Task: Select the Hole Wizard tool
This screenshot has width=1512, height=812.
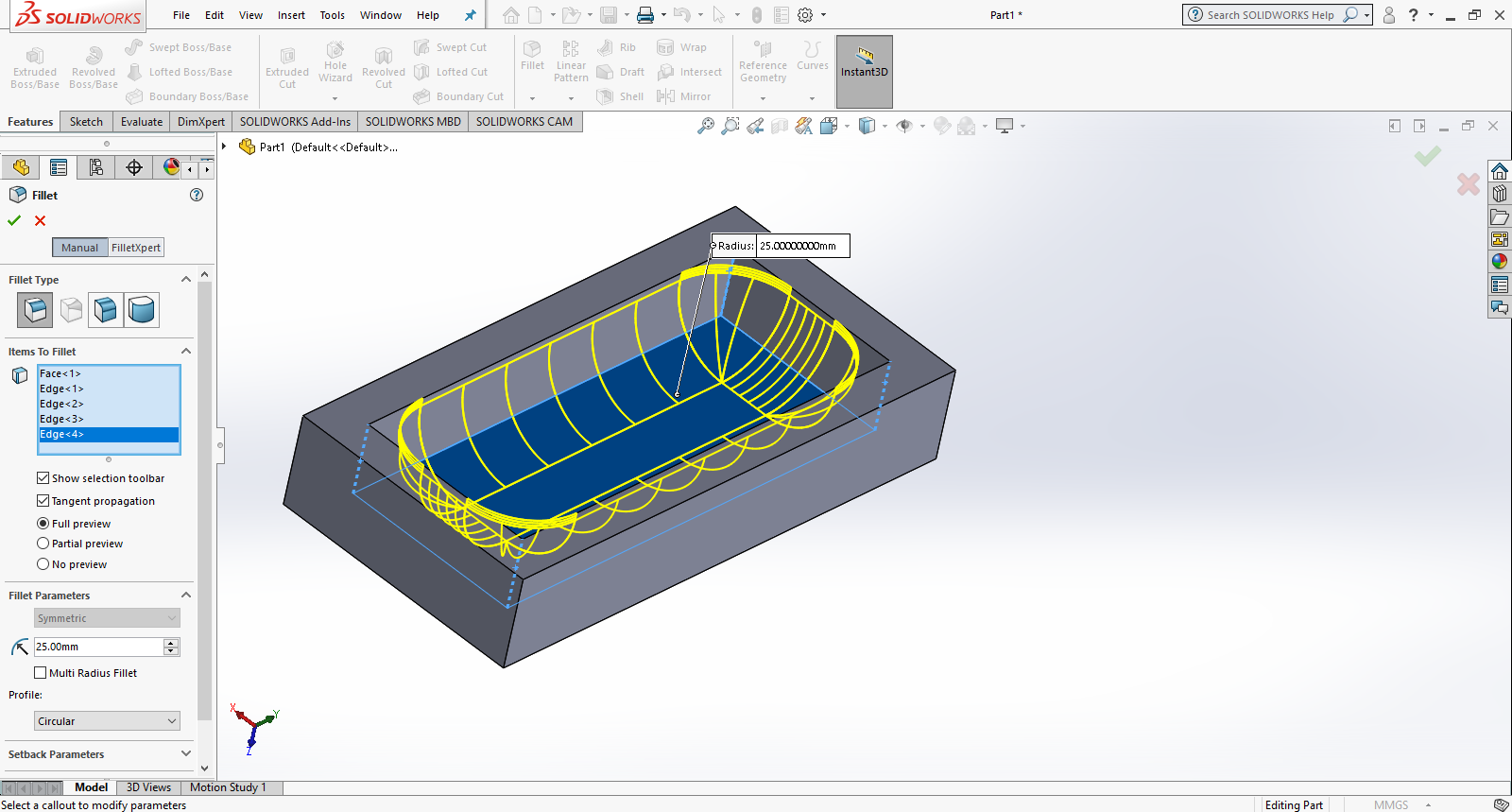Action: 335,61
